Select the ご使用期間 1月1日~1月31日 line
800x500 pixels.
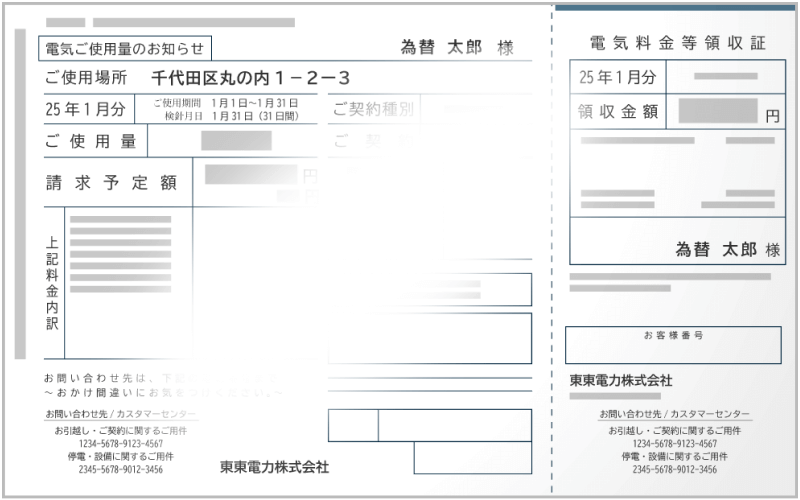226,103
